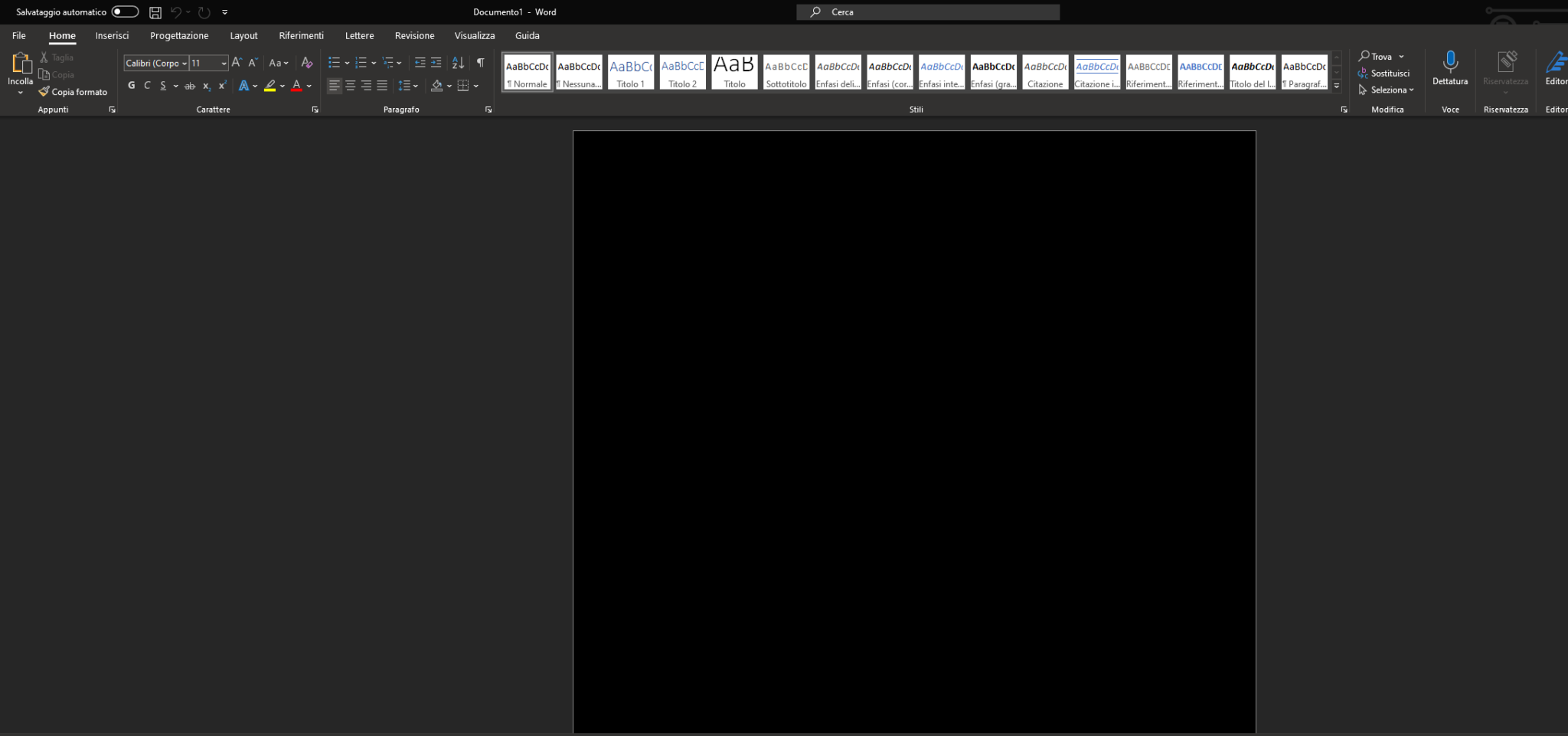Apply the Titolo 1 style

coord(630,71)
